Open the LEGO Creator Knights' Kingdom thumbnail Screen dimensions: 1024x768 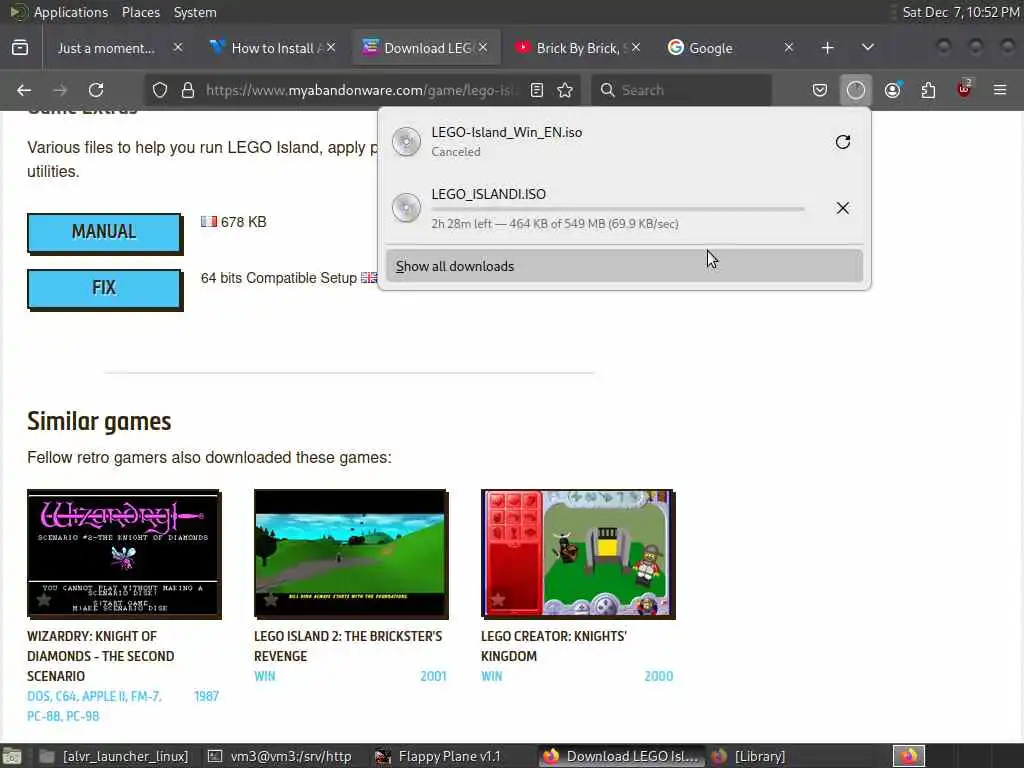click(578, 554)
